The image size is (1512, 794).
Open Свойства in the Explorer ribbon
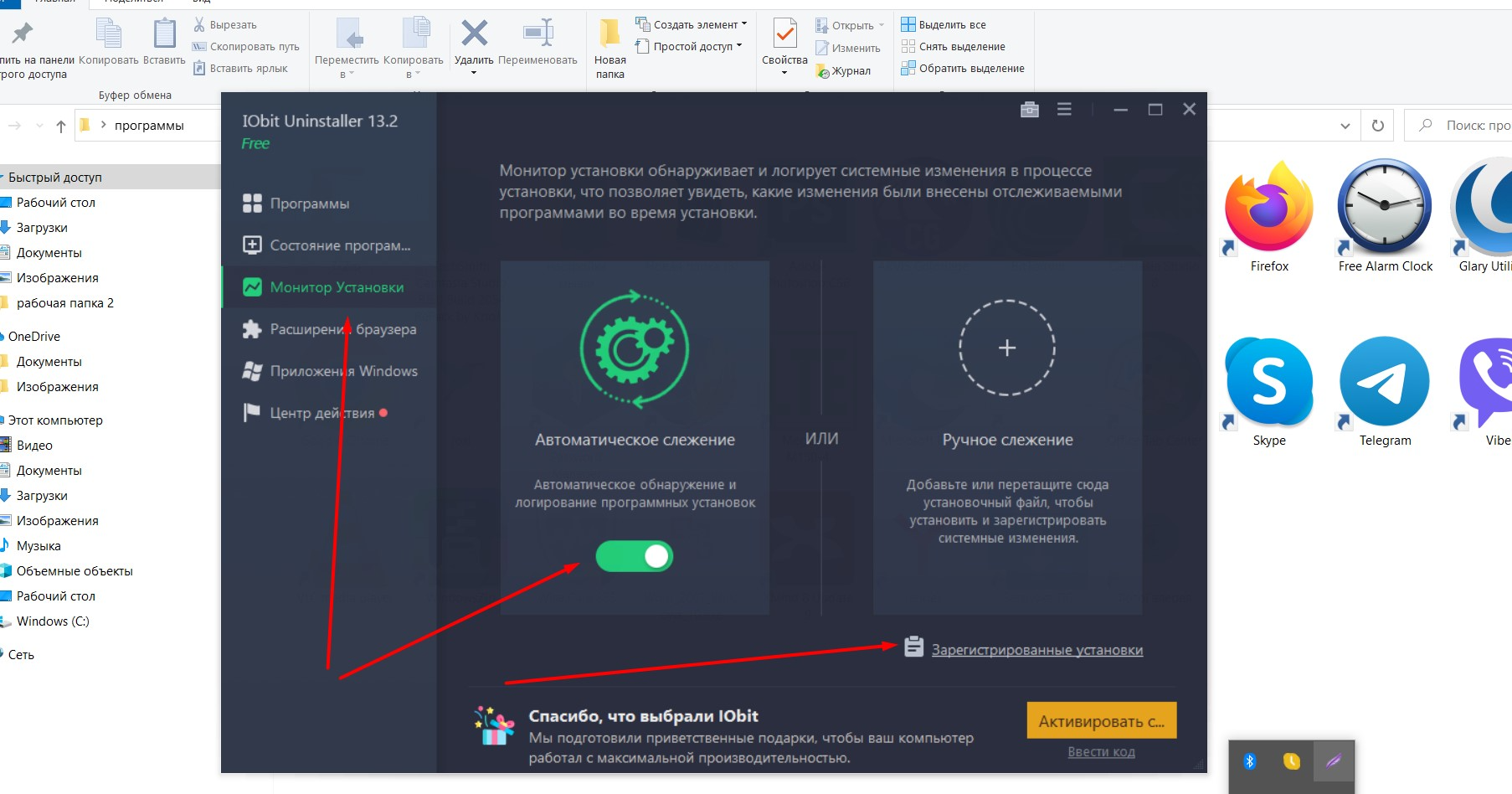[x=784, y=48]
